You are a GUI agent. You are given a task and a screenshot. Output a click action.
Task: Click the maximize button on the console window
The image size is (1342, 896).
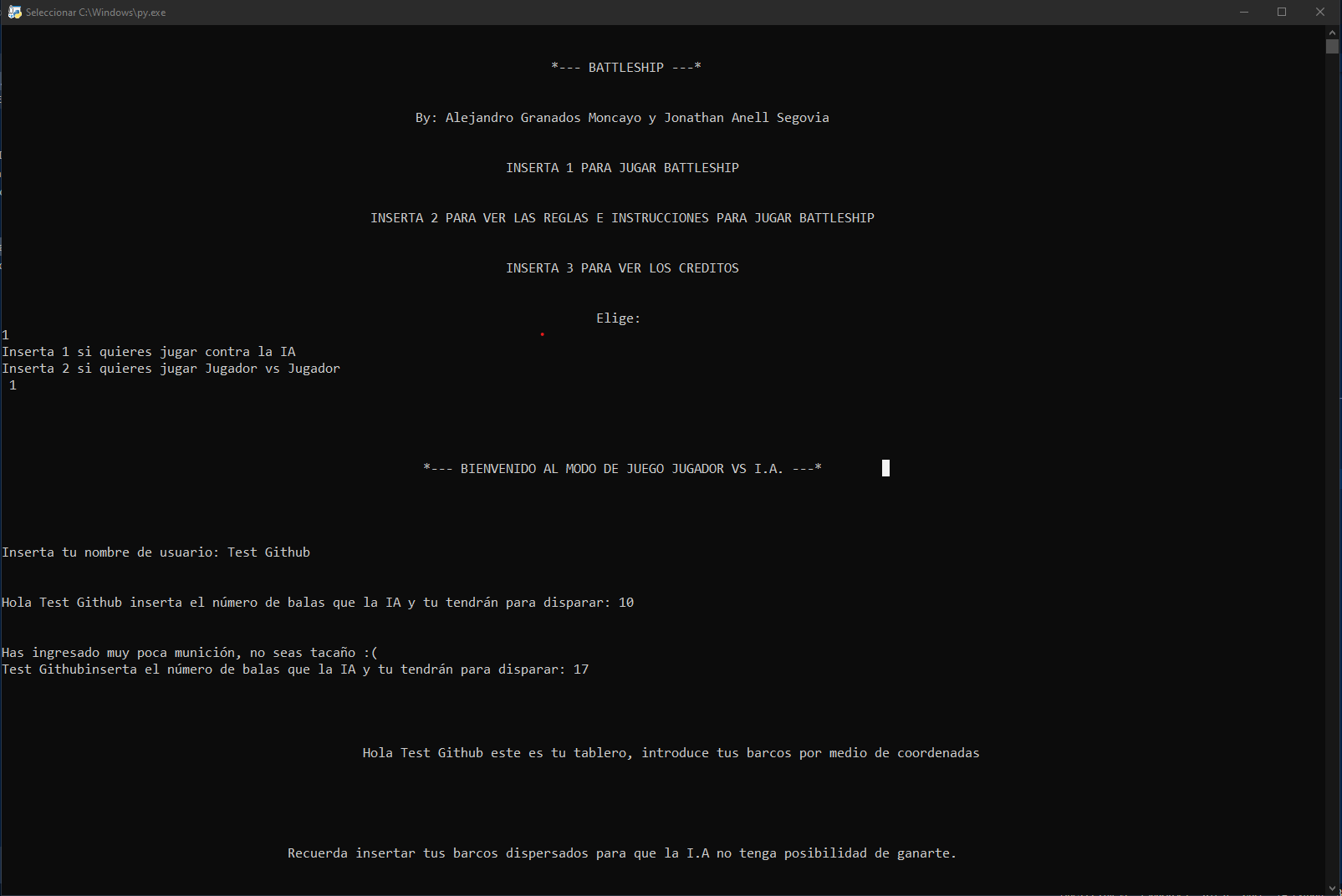(1281, 12)
